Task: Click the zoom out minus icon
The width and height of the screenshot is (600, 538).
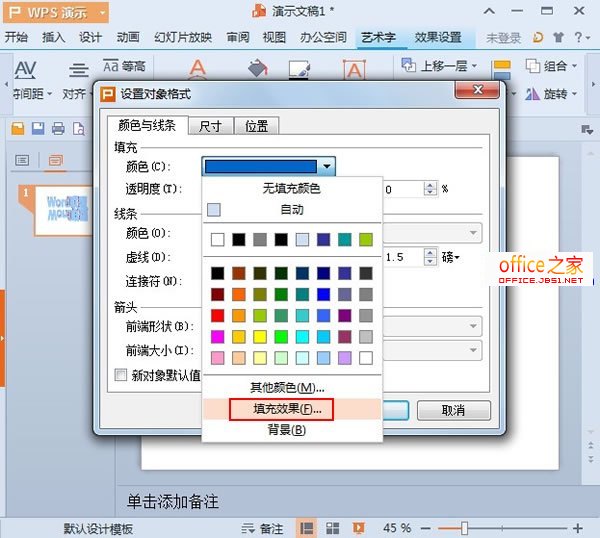Action: [x=426, y=529]
